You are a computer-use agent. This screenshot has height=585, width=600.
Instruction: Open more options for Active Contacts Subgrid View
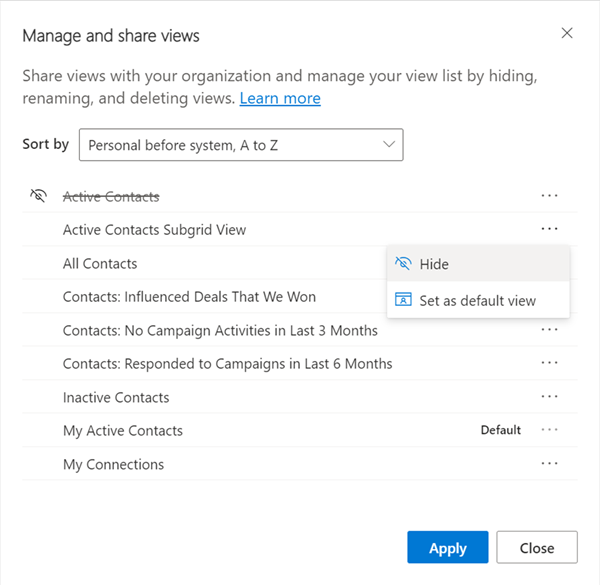(548, 229)
